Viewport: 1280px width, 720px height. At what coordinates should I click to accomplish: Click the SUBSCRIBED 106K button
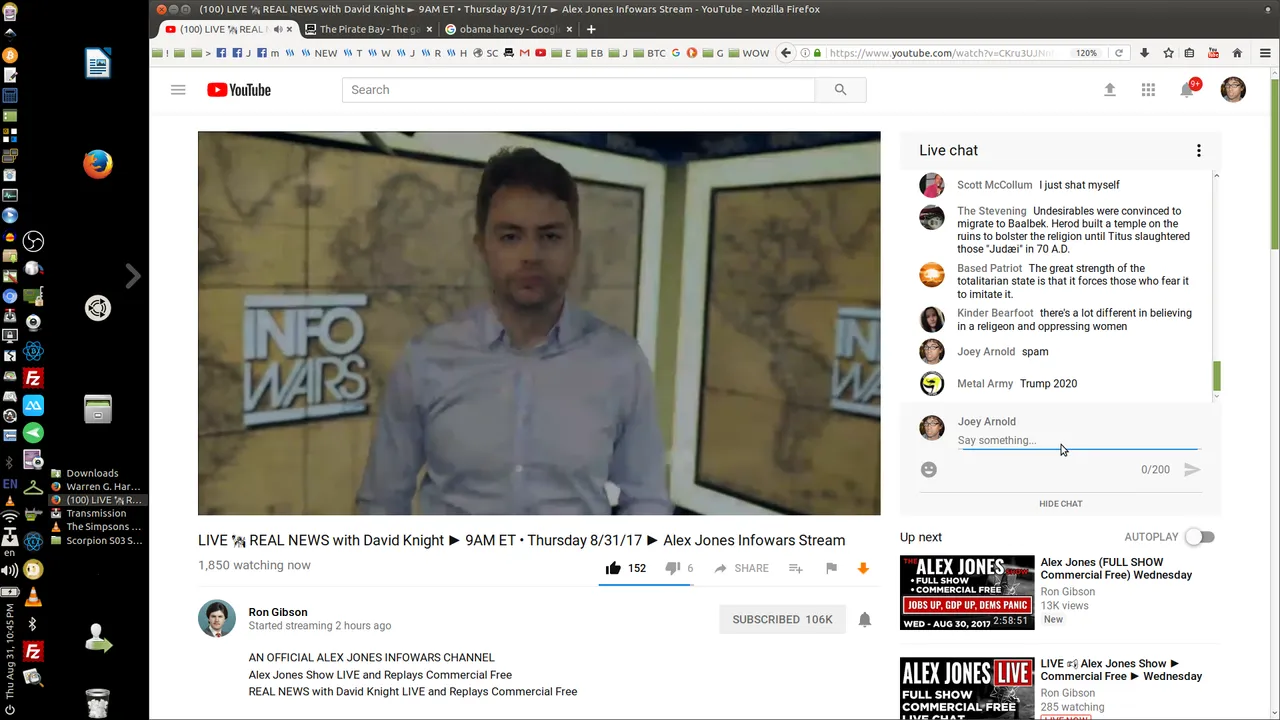pyautogui.click(x=782, y=619)
